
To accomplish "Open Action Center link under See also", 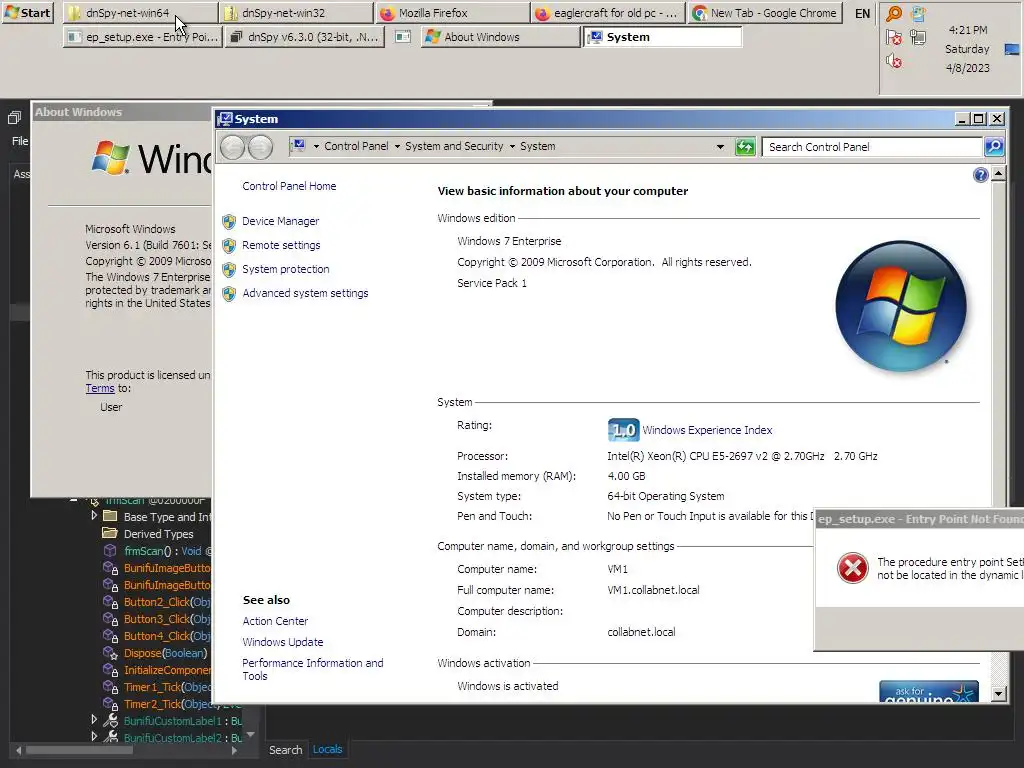I will tap(276, 621).
